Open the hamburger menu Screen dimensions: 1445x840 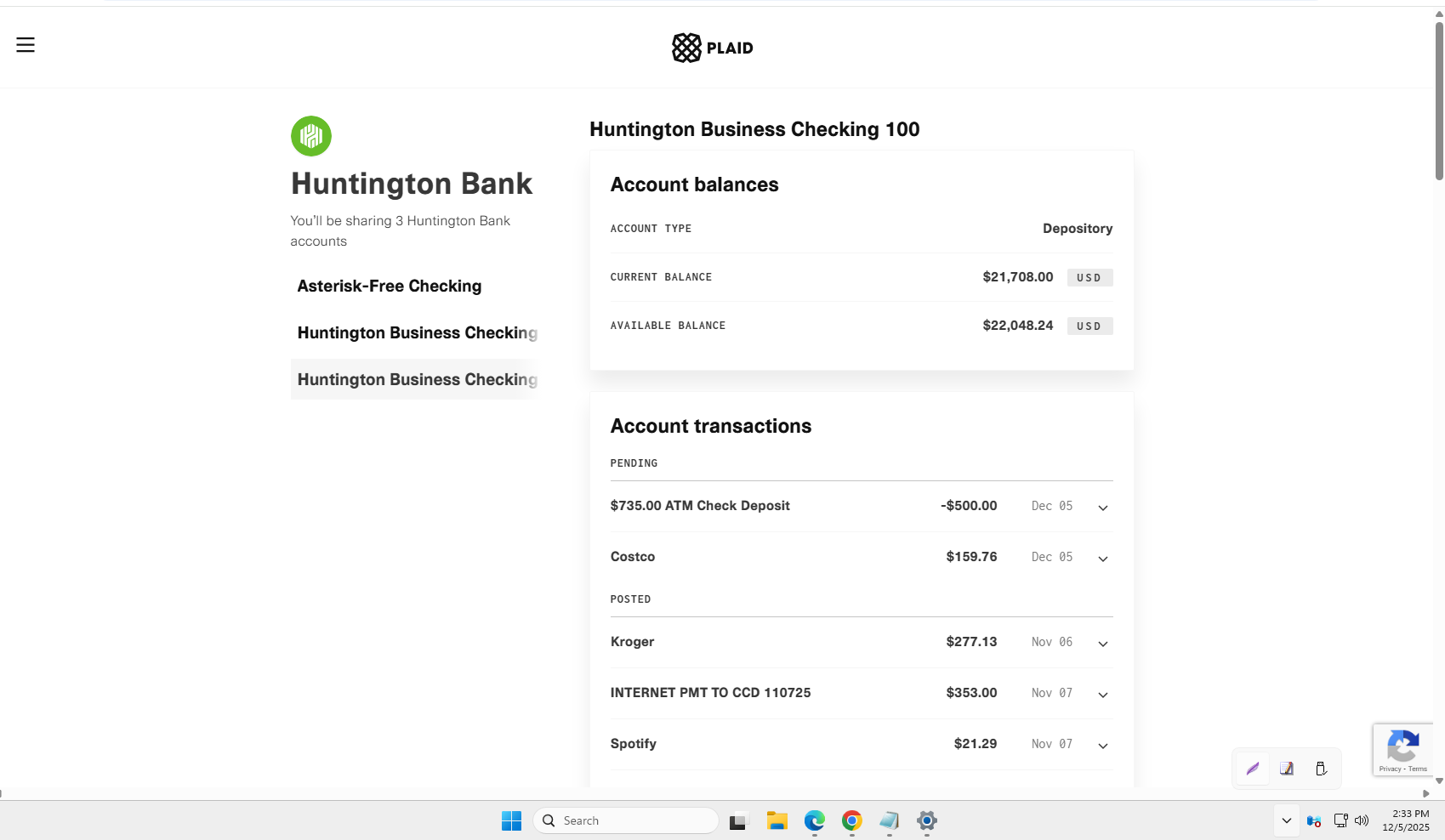tap(26, 45)
